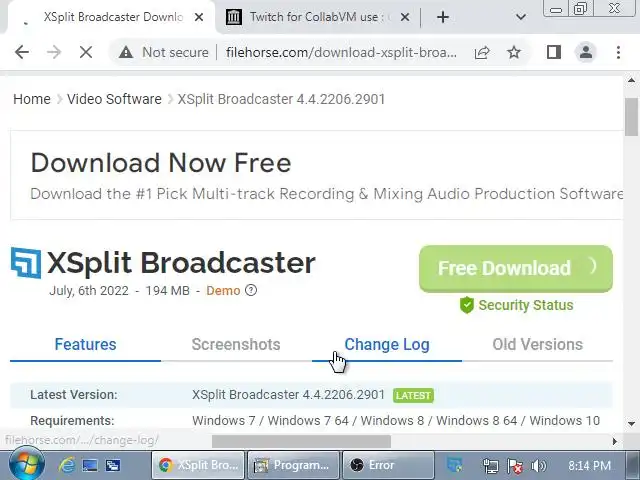
Task: Click the Not secure warning icon
Action: [126, 52]
